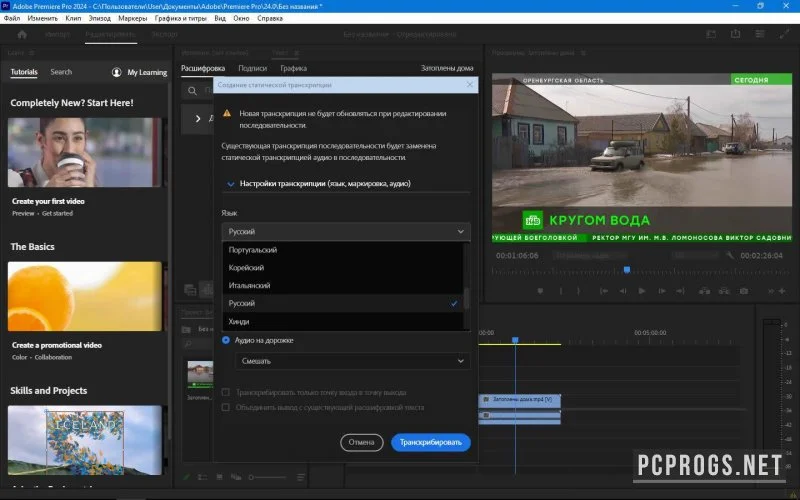This screenshot has width=800, height=500.
Task: Click the Extract button in the Program monitor
Action: [724, 291]
